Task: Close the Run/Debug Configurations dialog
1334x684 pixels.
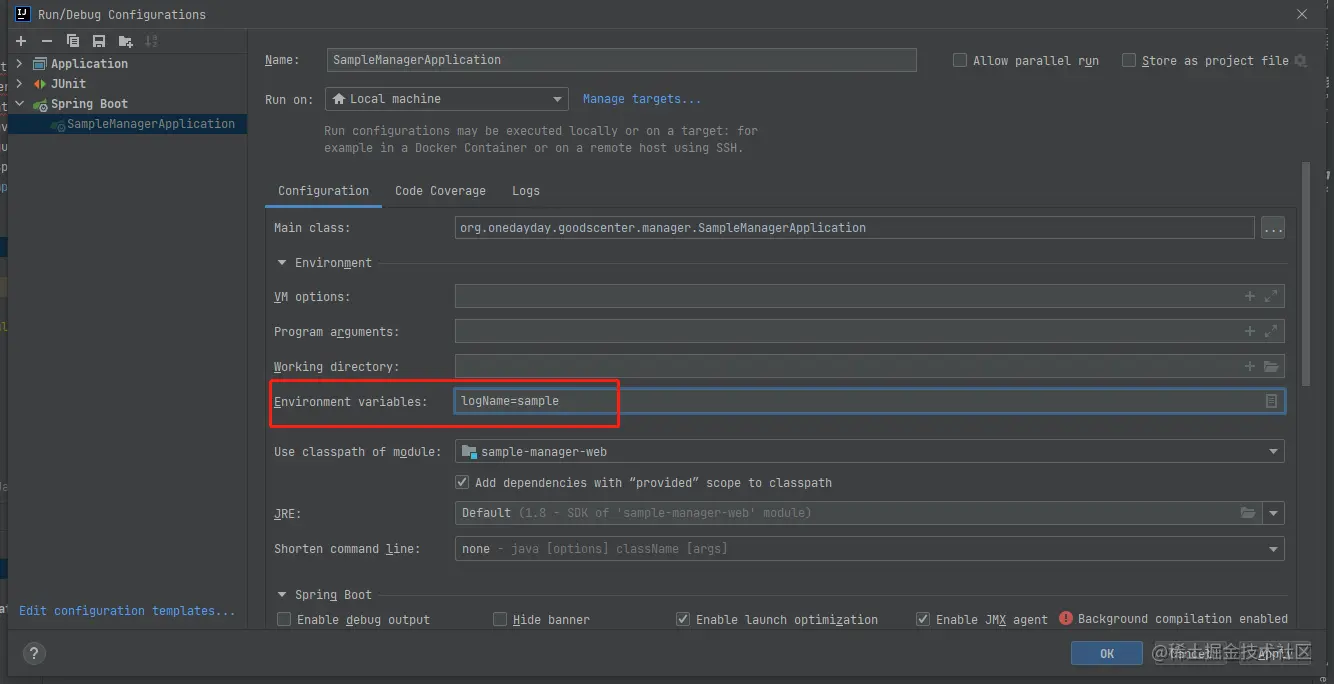Action: (x=1302, y=14)
